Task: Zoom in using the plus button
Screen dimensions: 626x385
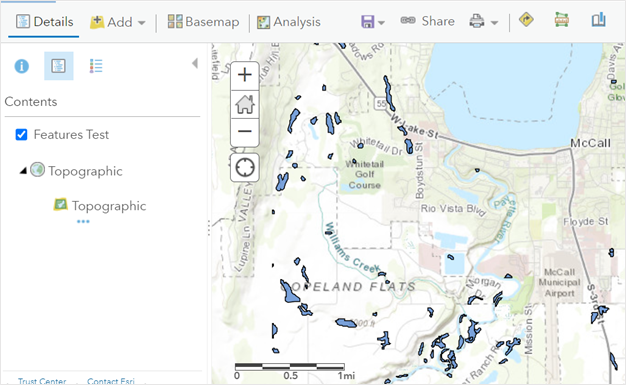Action: (245, 75)
